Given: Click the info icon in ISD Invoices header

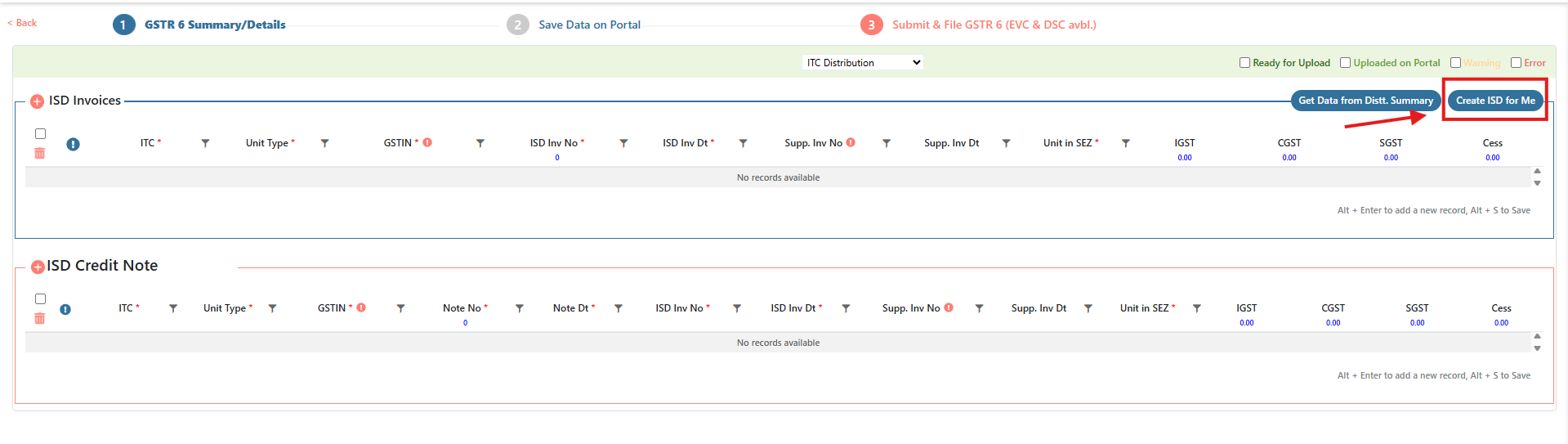Looking at the screenshot, I should pos(73,144).
